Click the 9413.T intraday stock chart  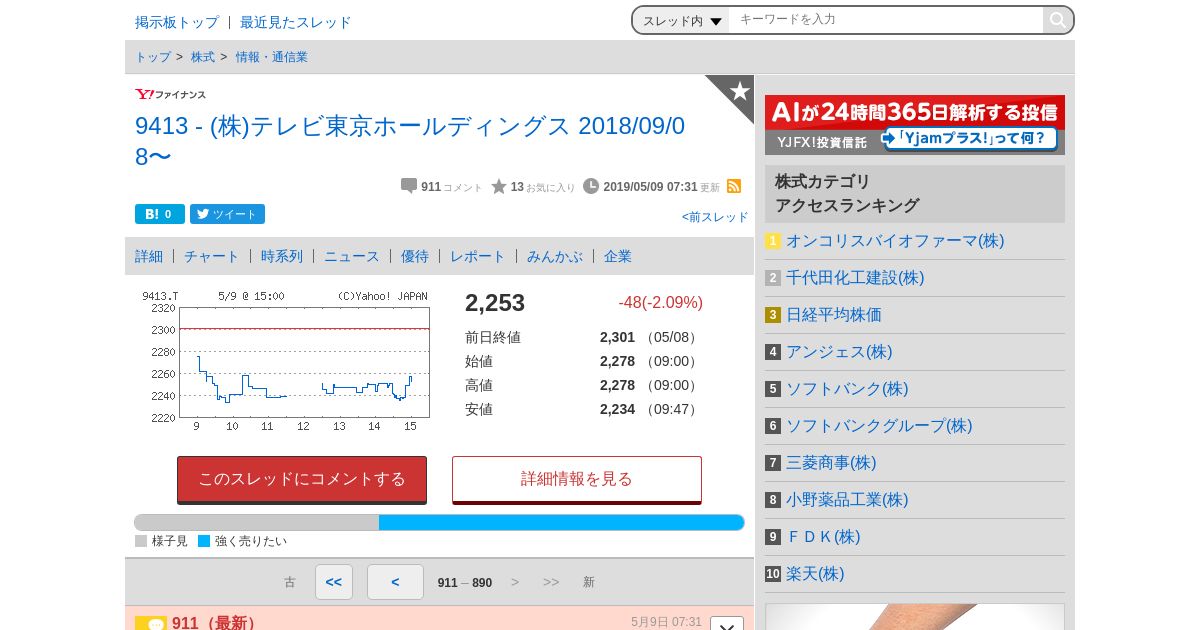pyautogui.click(x=284, y=361)
